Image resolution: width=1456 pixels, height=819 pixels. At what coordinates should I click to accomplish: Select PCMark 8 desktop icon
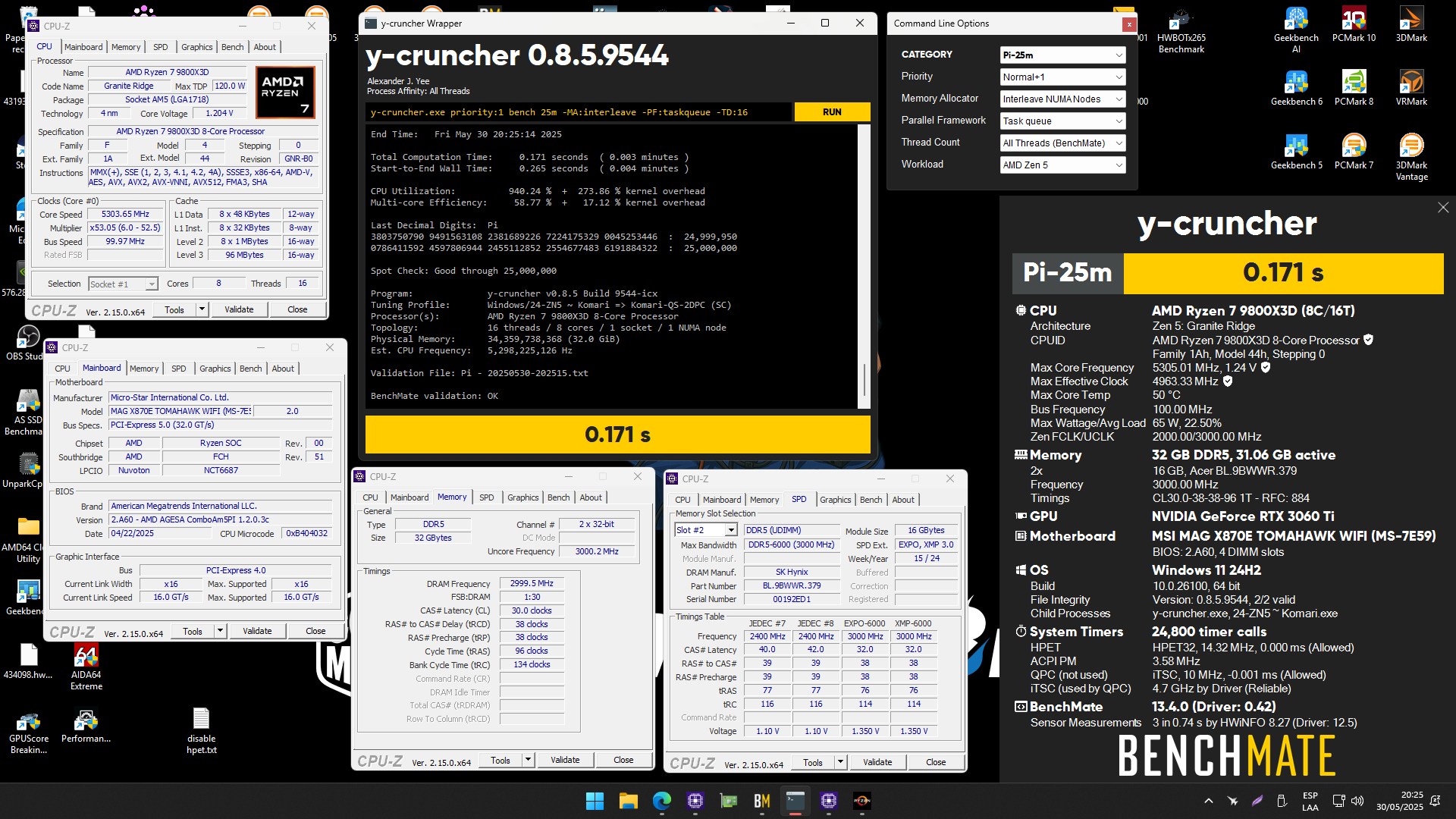pos(1354,88)
